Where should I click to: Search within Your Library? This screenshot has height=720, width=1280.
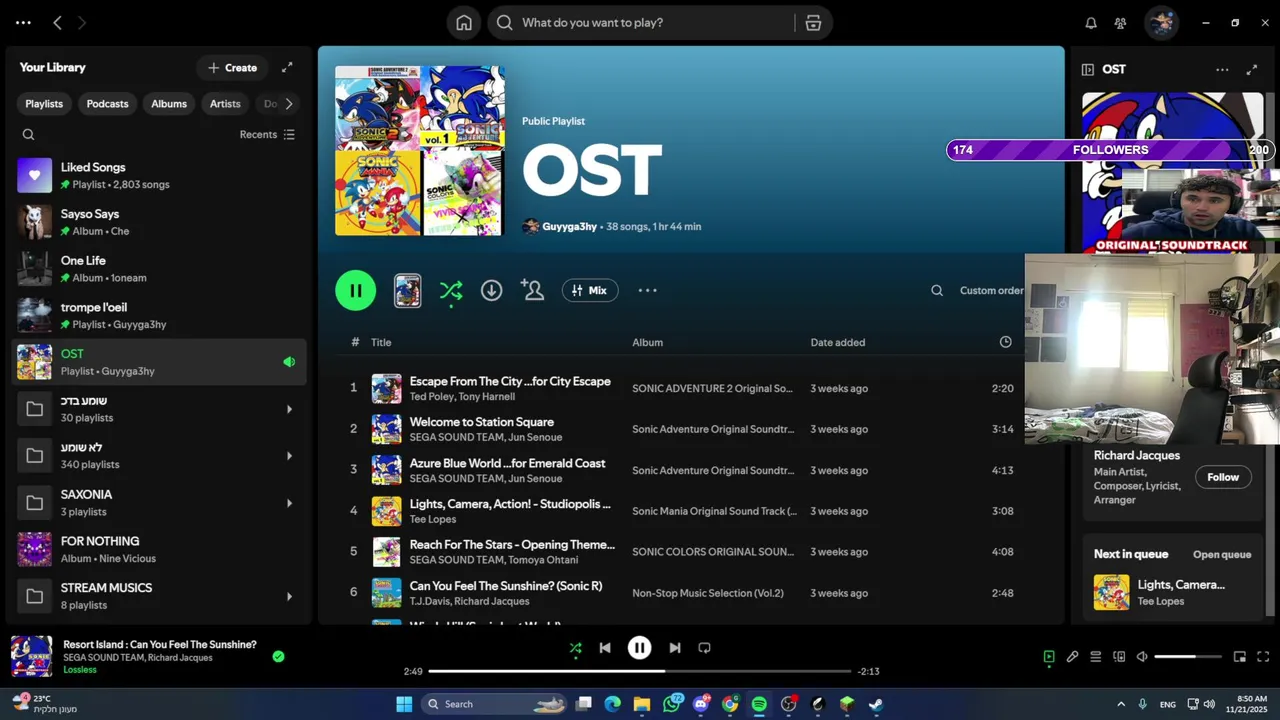[28, 135]
